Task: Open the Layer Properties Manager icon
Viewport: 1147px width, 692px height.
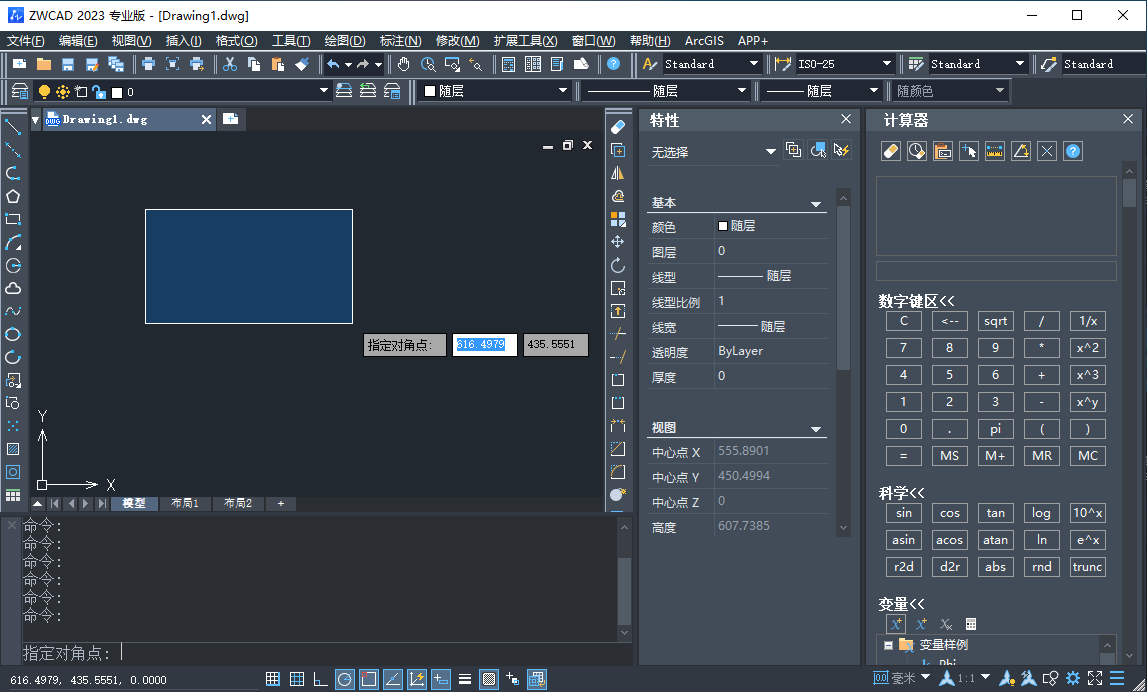Action: (x=20, y=91)
